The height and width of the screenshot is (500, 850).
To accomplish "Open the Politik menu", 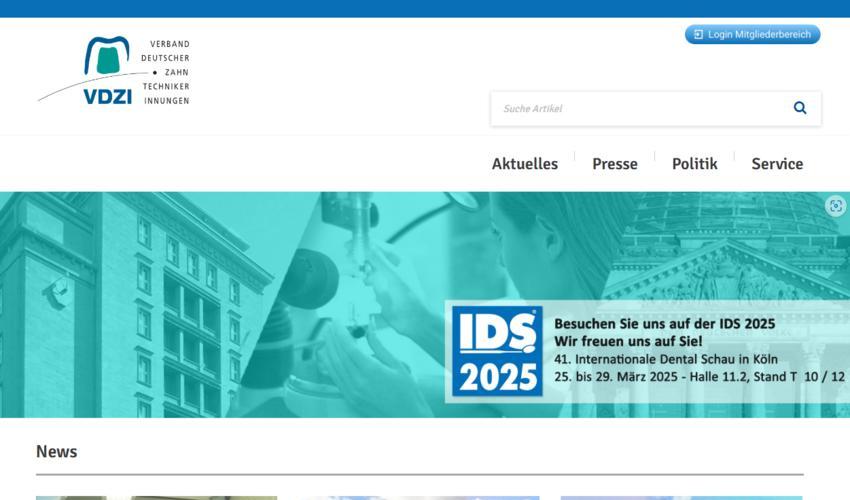I will [694, 164].
